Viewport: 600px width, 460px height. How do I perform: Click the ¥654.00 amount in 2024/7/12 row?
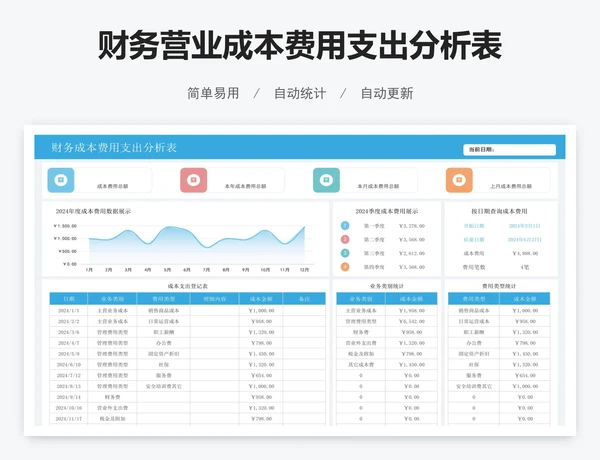(261, 375)
